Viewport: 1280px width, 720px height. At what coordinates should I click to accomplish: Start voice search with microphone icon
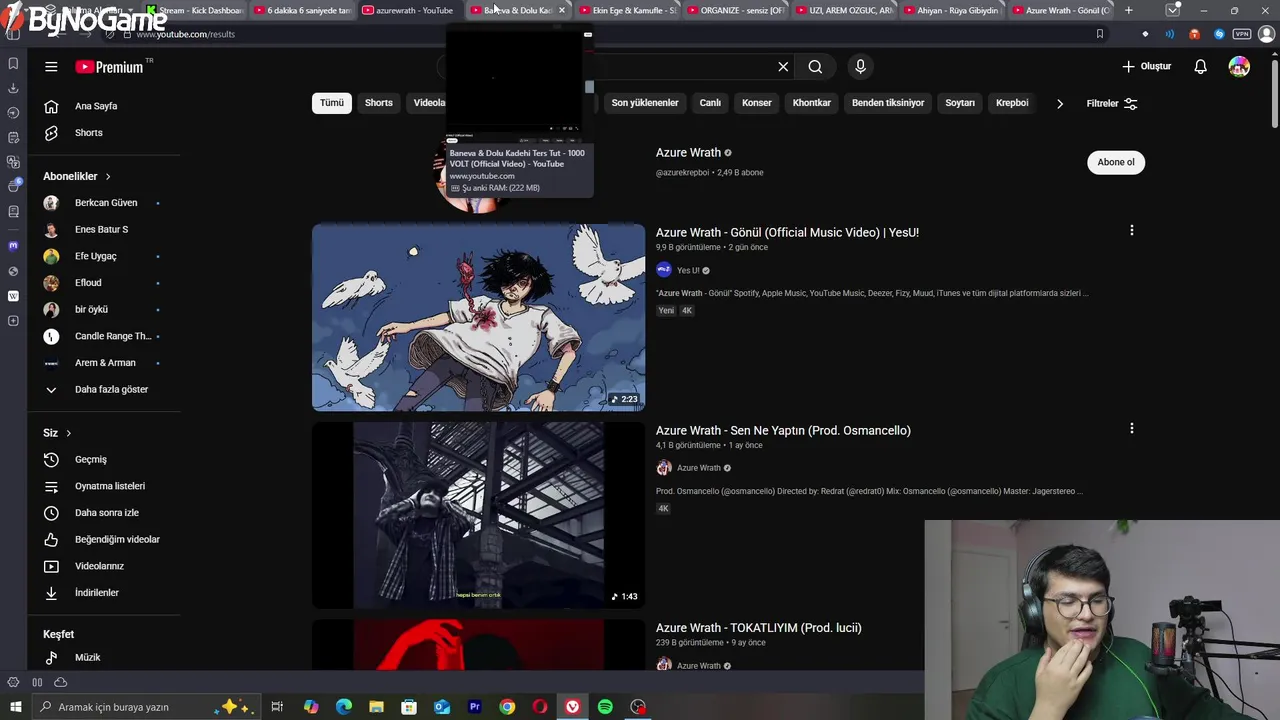tap(860, 67)
